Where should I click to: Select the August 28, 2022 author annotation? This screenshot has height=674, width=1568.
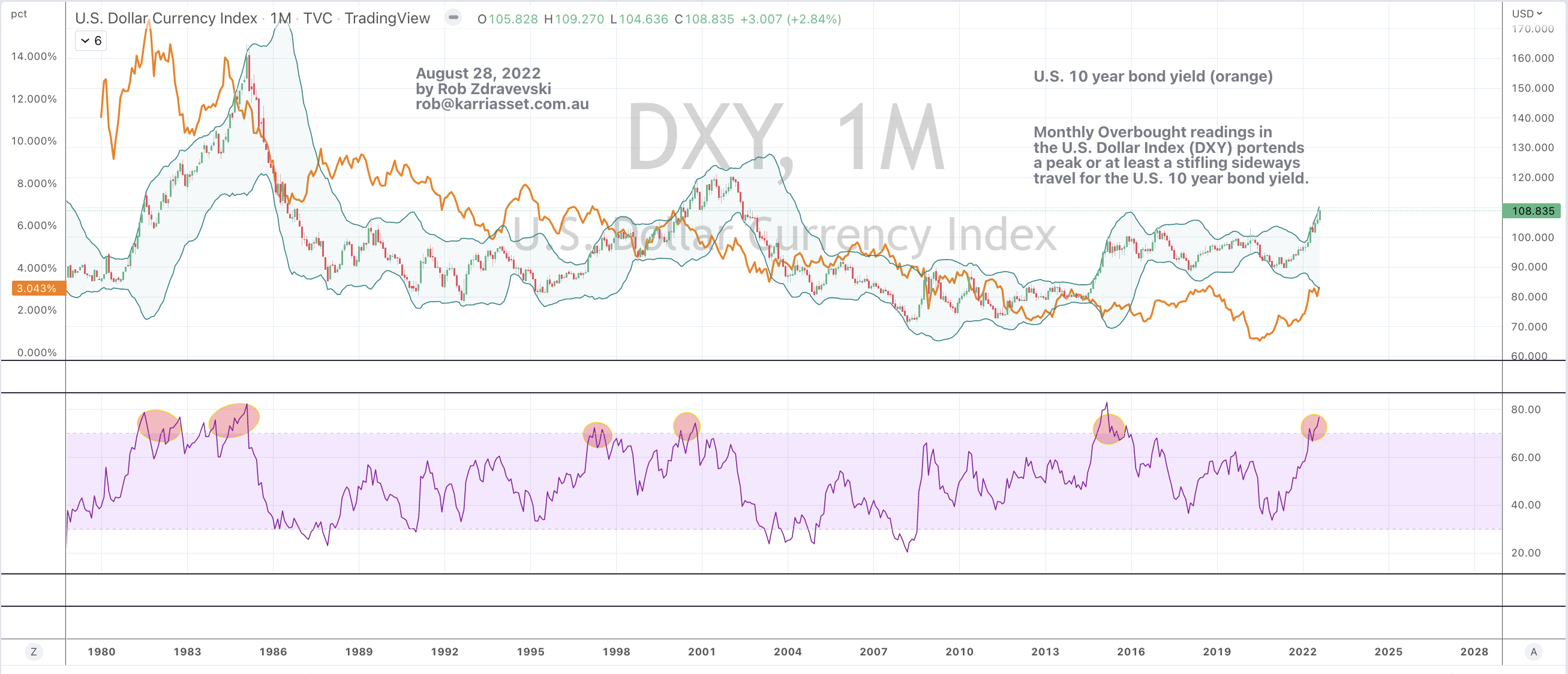point(501,89)
